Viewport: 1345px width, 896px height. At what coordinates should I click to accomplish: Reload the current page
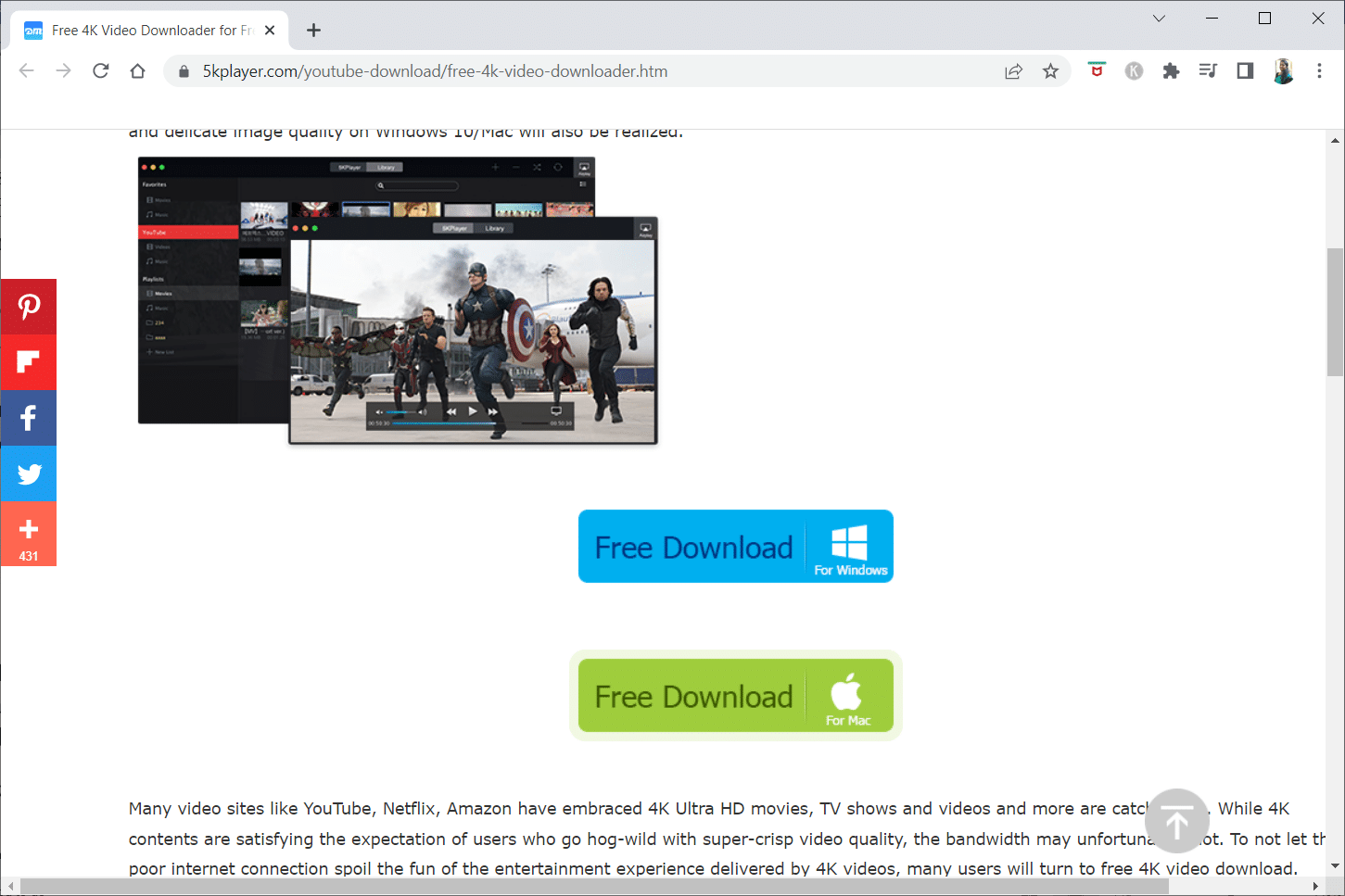pos(101,71)
